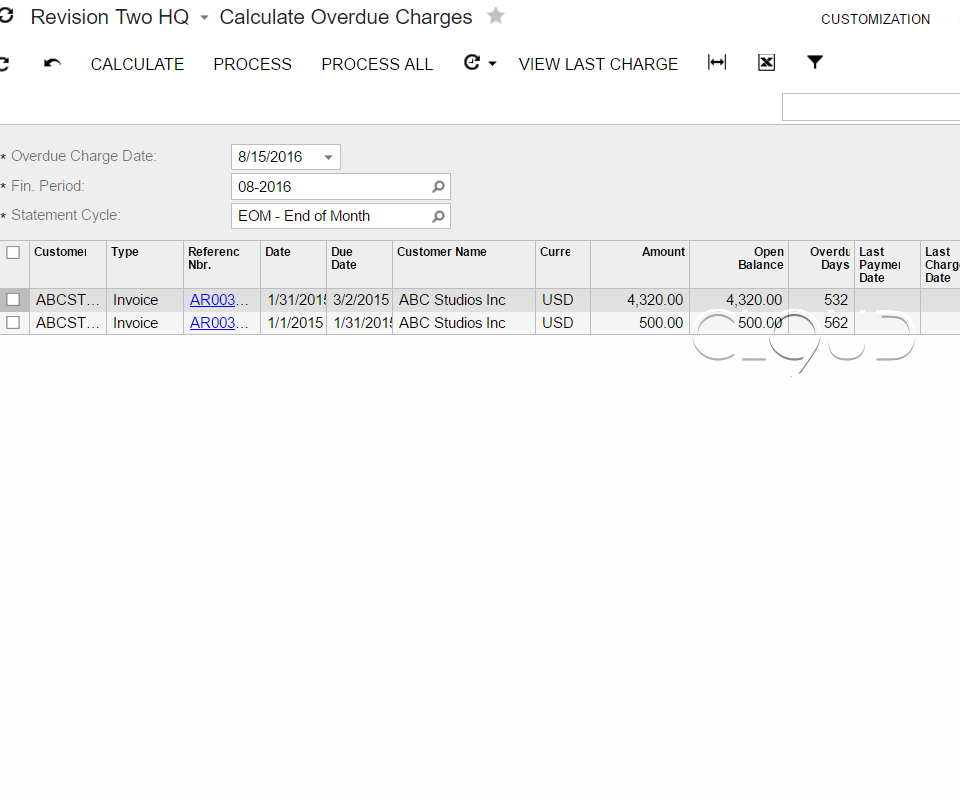
Task: Expand the Overdue Charge Date dropdown
Action: coord(328,157)
